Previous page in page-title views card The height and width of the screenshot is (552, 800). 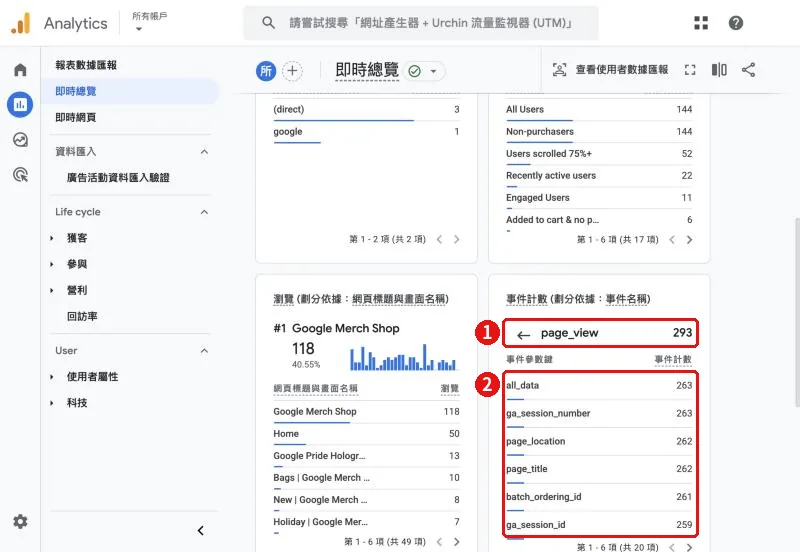coord(439,542)
